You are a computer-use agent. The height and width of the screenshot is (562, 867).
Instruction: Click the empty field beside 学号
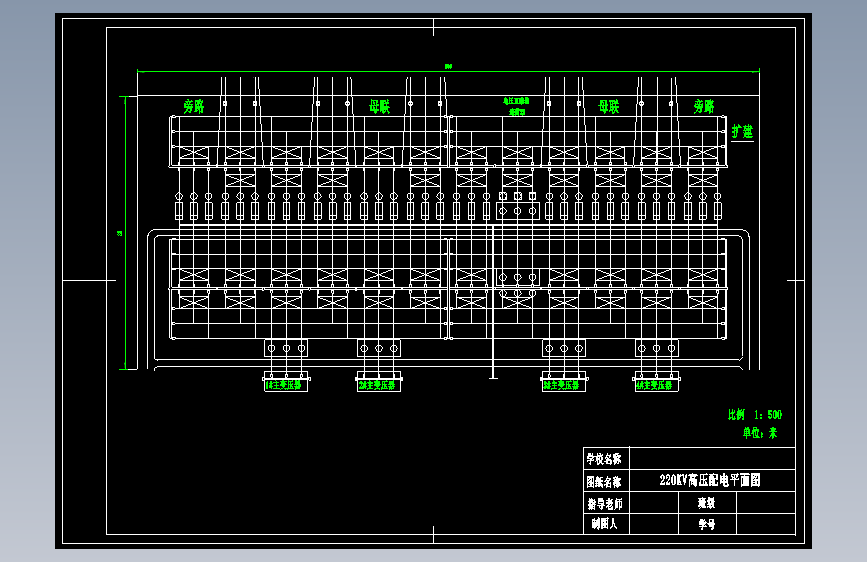(766, 524)
